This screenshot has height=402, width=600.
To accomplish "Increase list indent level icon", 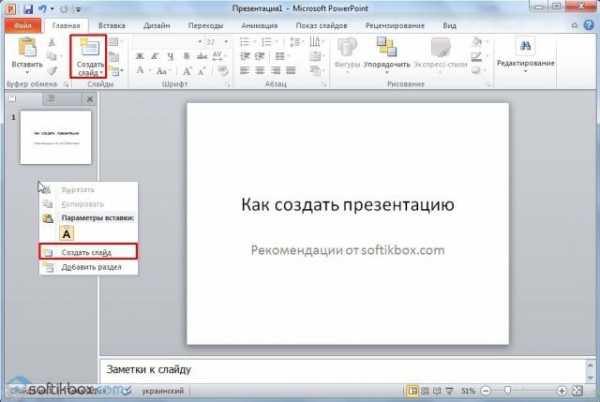I will pyautogui.click(x=260, y=56).
